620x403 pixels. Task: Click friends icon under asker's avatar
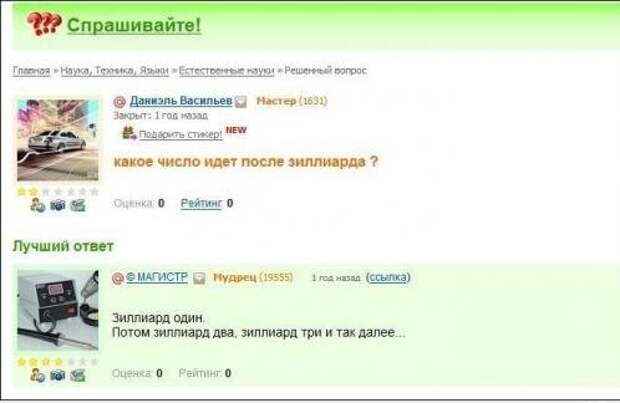point(38,205)
